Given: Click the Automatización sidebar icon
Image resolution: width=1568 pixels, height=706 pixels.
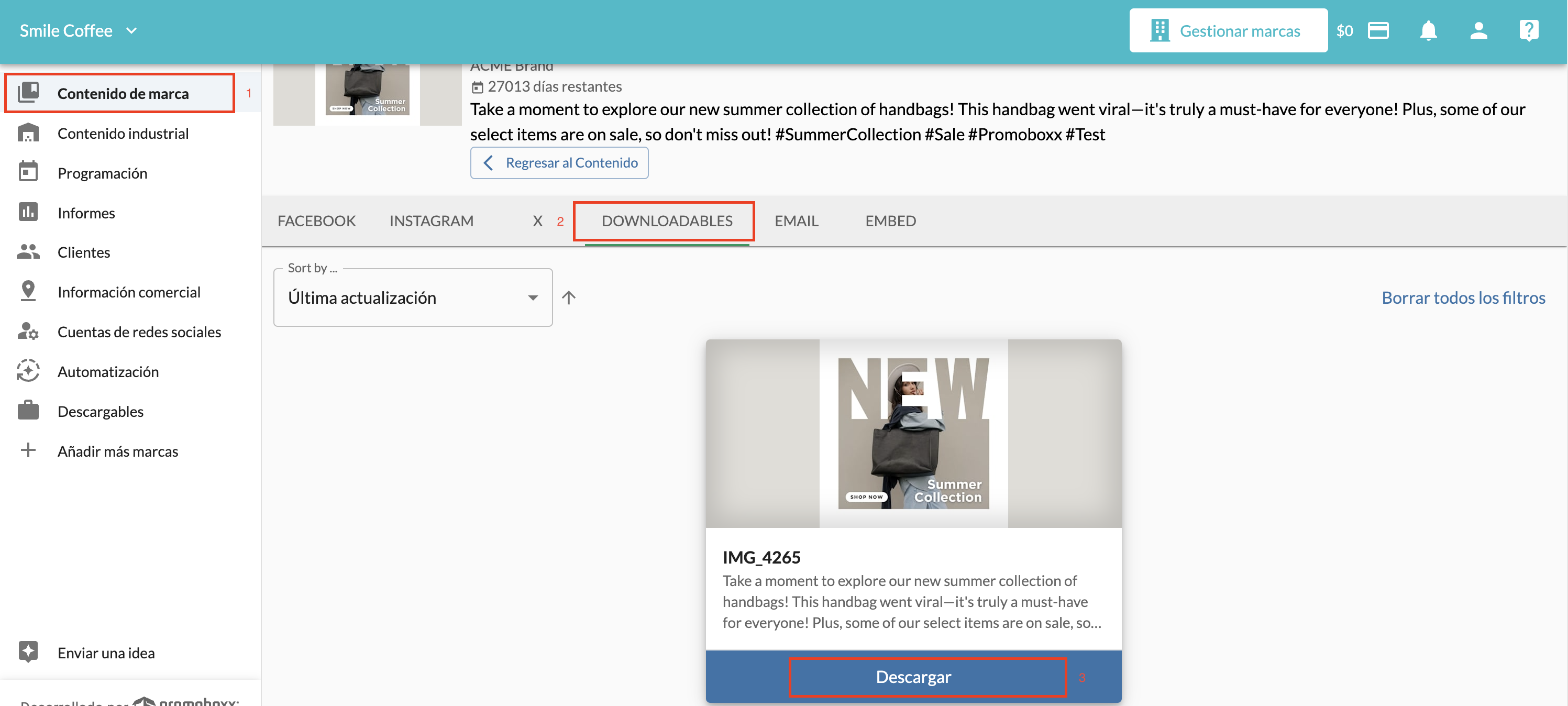Looking at the screenshot, I should click(28, 371).
